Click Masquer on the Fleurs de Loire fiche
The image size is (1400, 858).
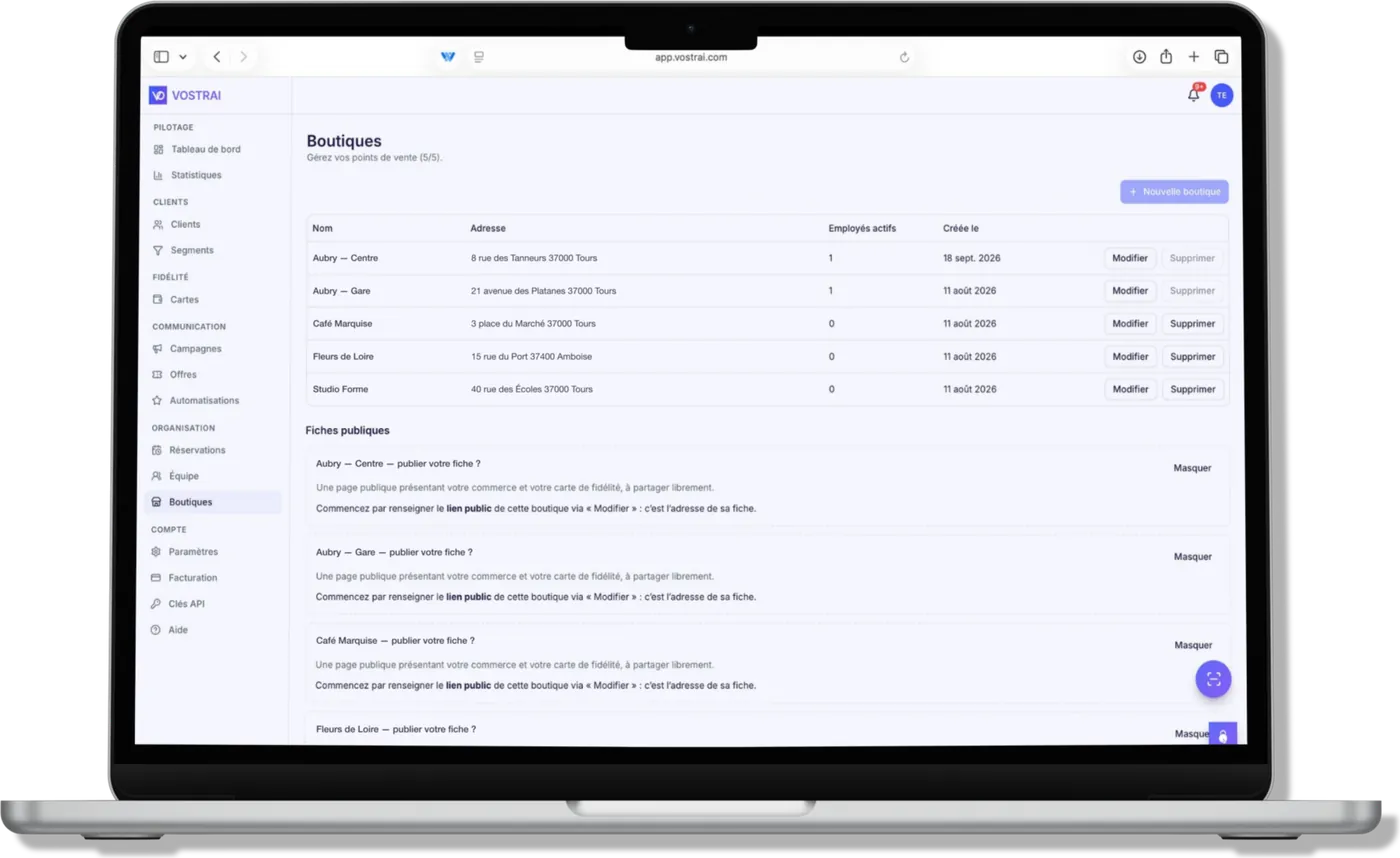pos(1192,734)
